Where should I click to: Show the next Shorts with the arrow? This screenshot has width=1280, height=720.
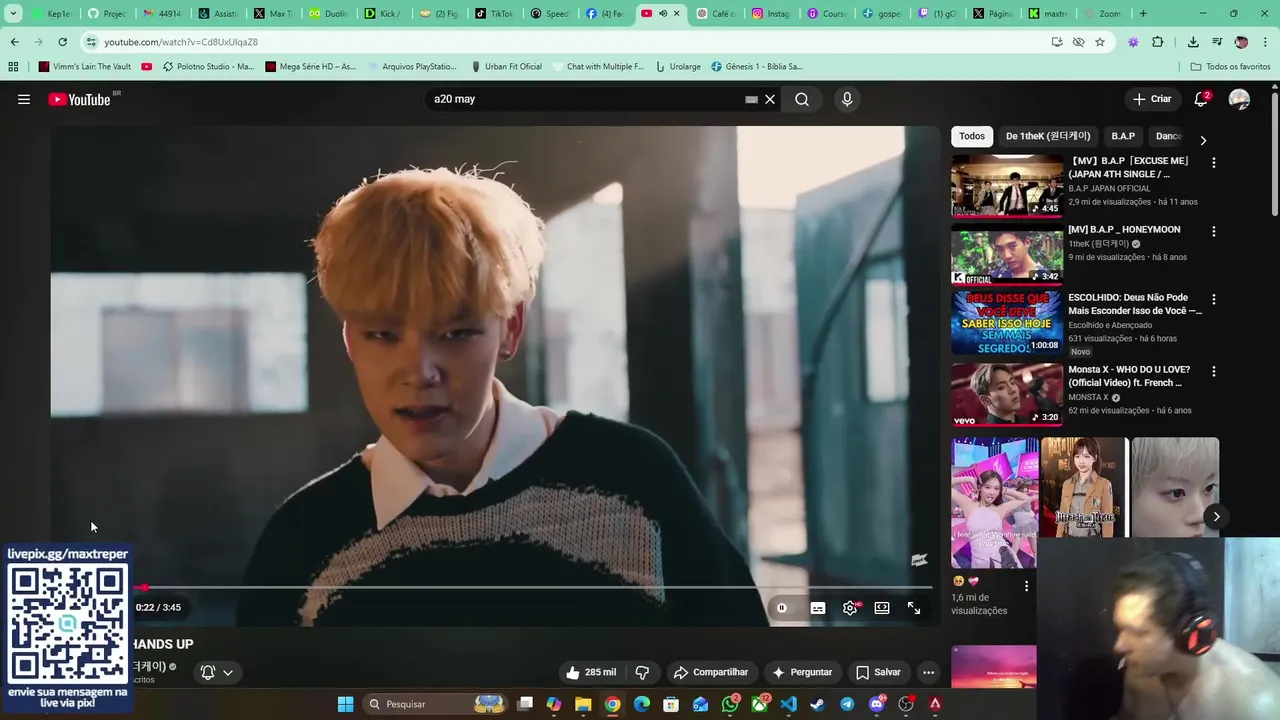point(1216,517)
